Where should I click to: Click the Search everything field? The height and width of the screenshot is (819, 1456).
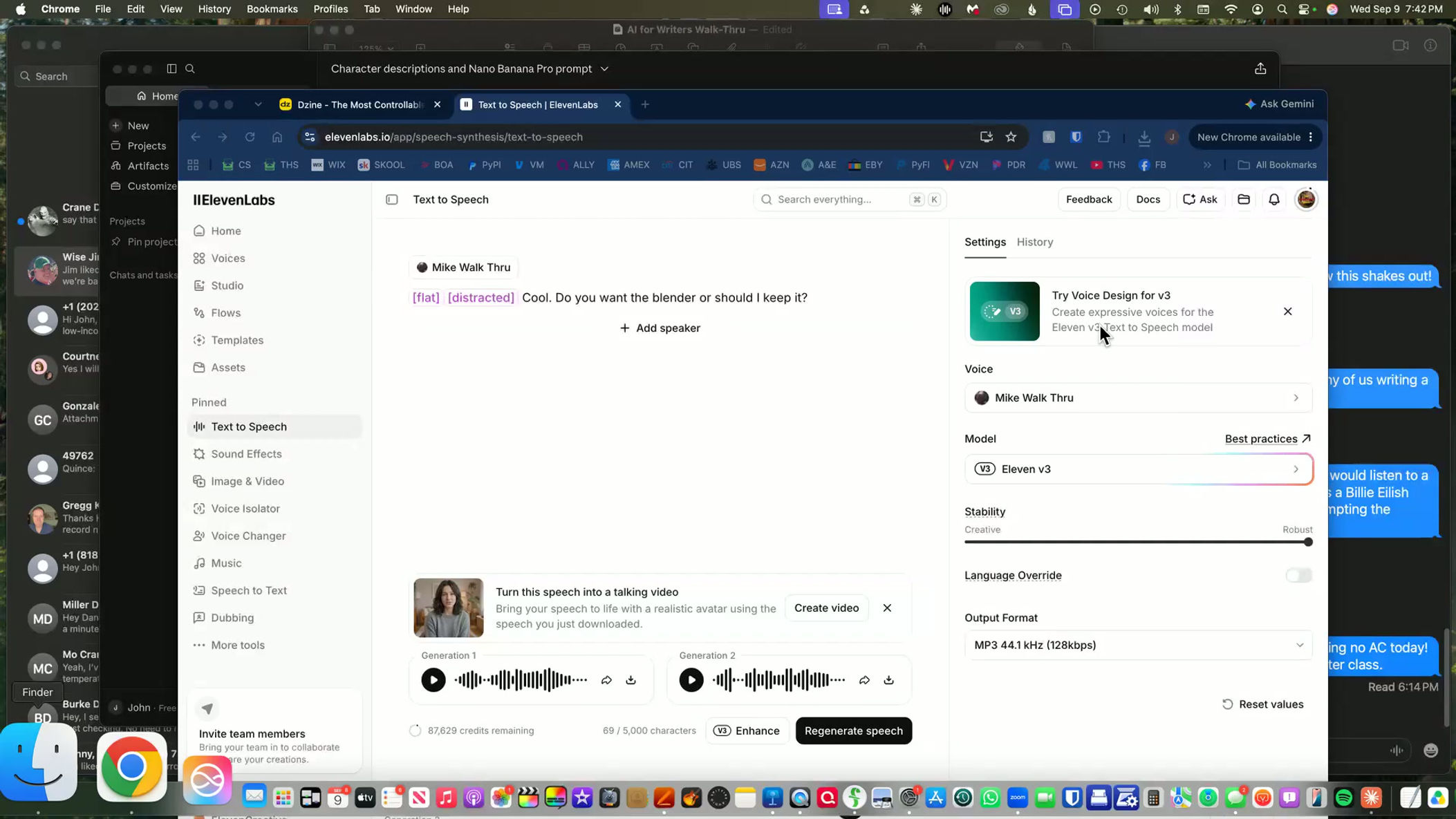pos(850,200)
